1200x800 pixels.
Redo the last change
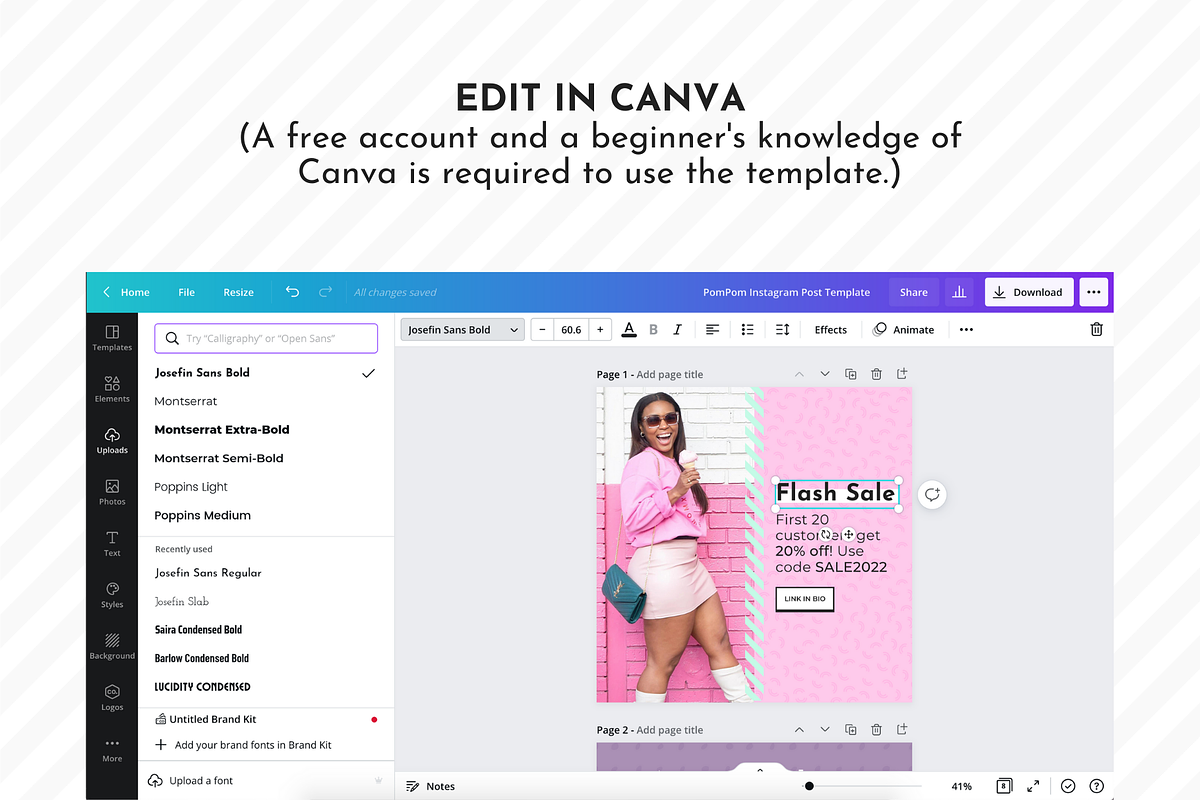pos(325,292)
